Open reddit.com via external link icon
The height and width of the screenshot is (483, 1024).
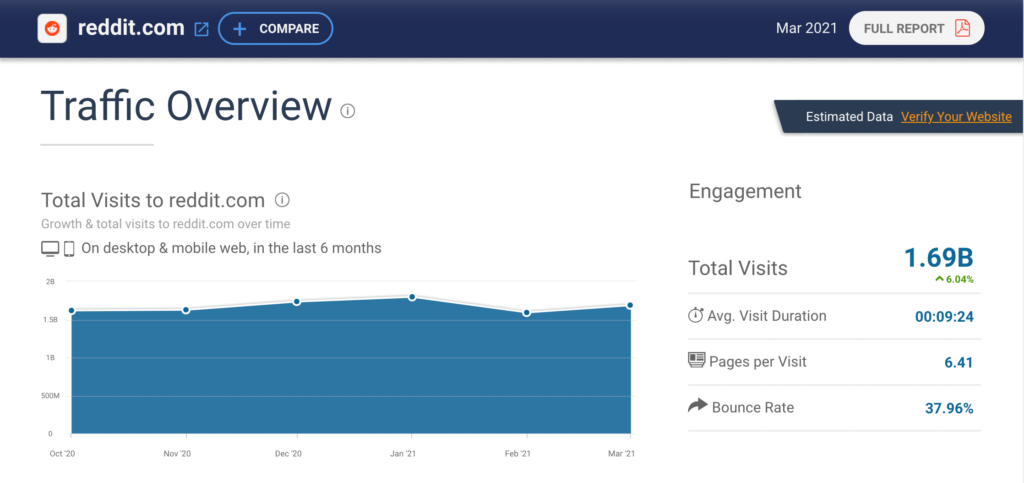coord(201,29)
